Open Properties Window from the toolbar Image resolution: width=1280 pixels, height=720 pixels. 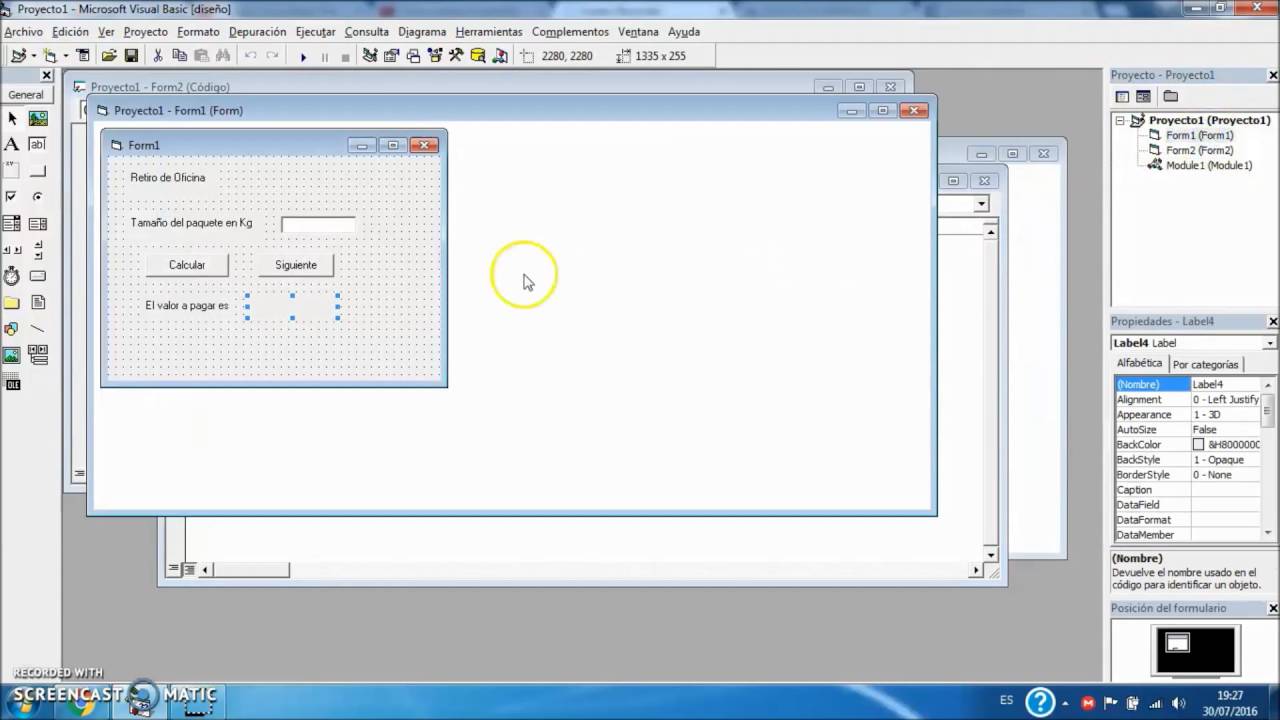(x=392, y=56)
